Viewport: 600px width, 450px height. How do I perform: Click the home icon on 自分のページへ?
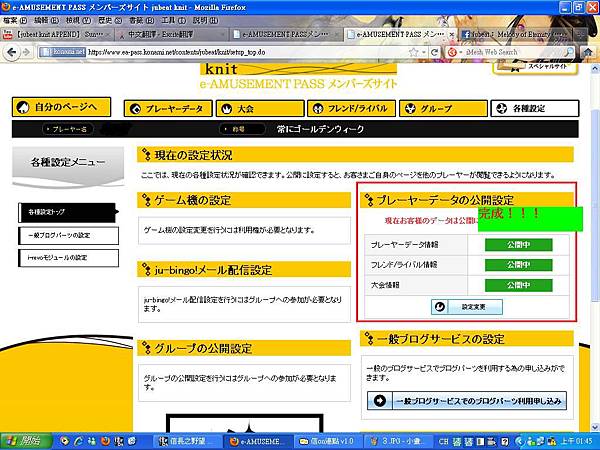tap(23, 107)
